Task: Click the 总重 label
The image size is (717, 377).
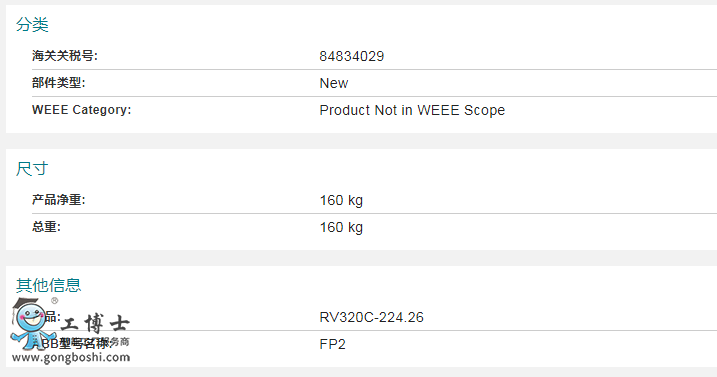Action: (x=46, y=227)
